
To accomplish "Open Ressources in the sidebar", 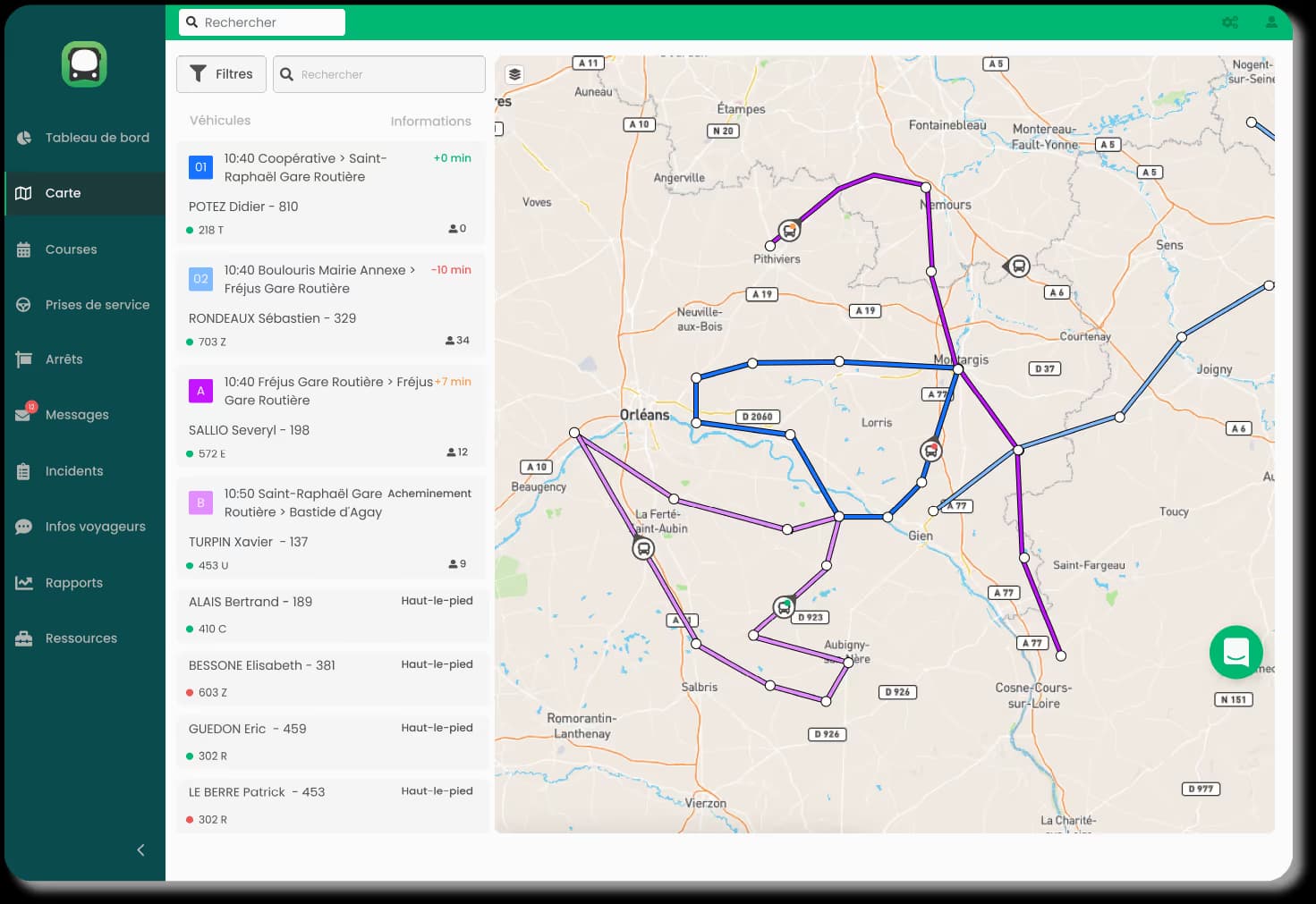I will tap(81, 638).
